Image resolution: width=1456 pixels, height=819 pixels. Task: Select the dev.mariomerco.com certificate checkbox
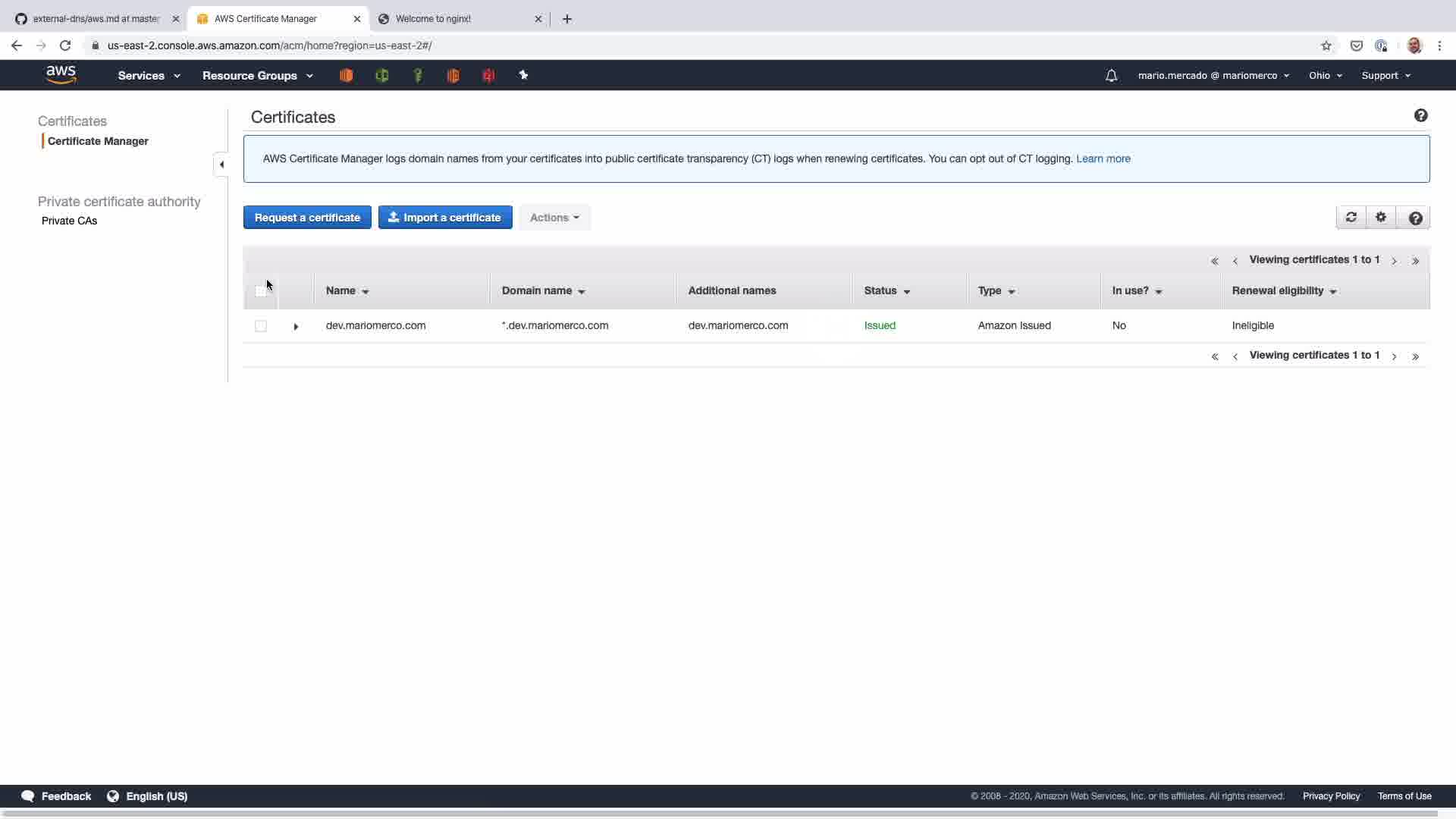[x=261, y=326]
